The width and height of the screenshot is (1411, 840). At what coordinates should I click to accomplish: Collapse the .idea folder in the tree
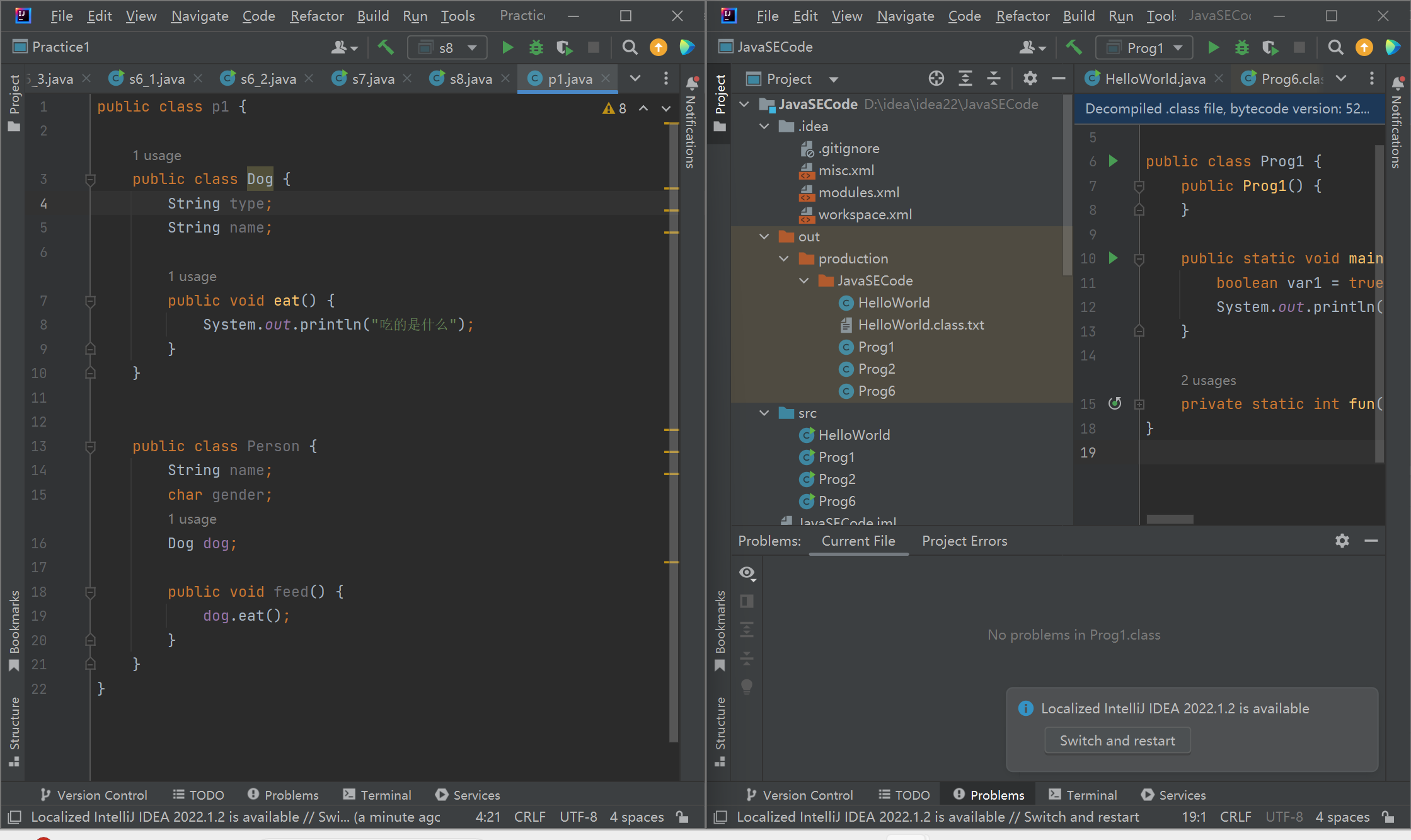[764, 126]
